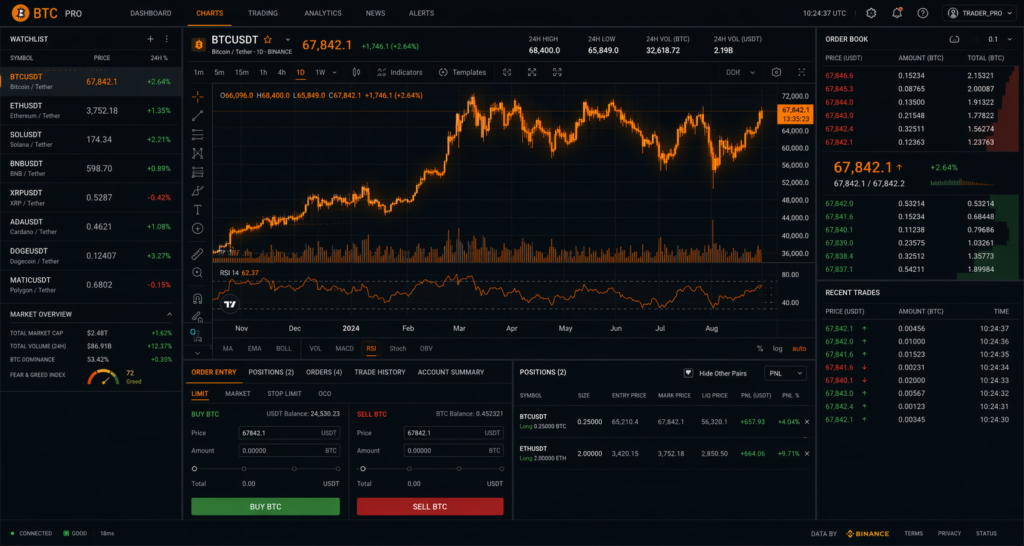Open the candlestick chart type selector
Screen dimensions: 1024x546
click(356, 72)
